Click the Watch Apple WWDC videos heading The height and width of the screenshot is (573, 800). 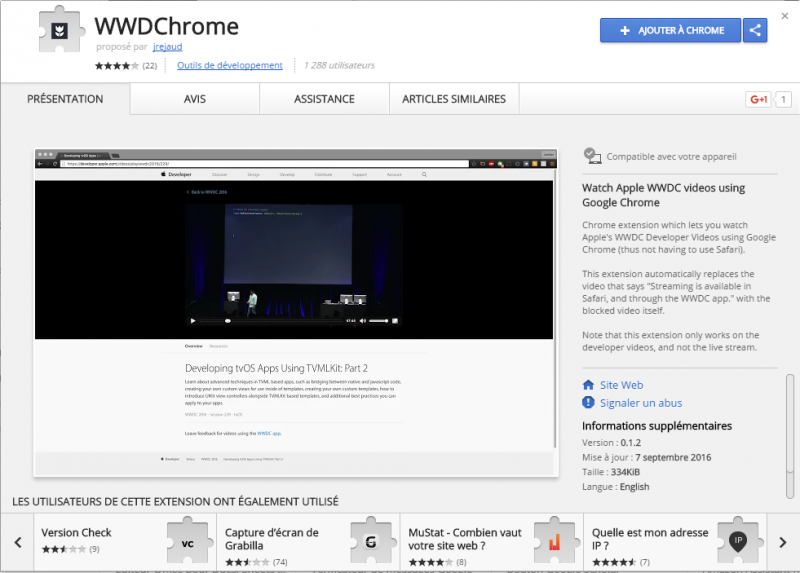coord(663,195)
